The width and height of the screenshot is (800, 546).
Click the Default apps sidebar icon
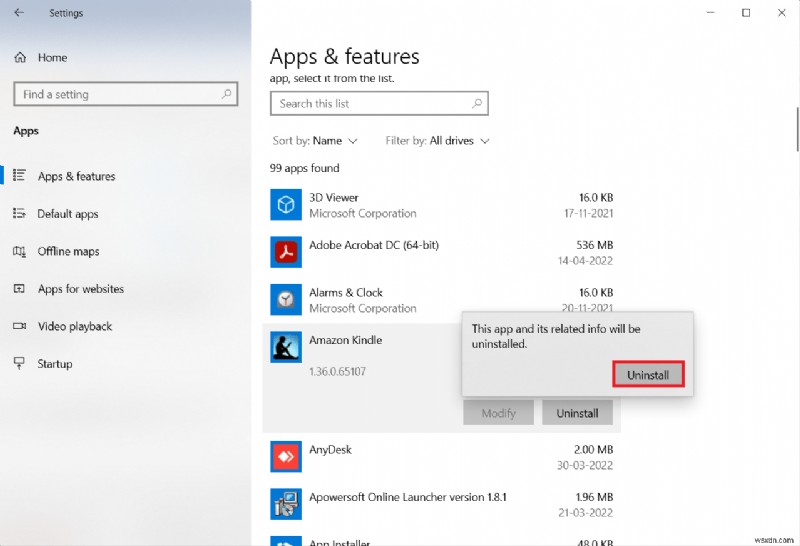pos(19,213)
